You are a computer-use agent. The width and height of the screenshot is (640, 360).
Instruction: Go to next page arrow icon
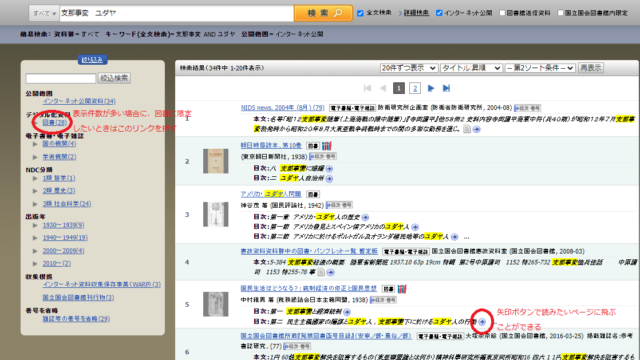[431, 88]
